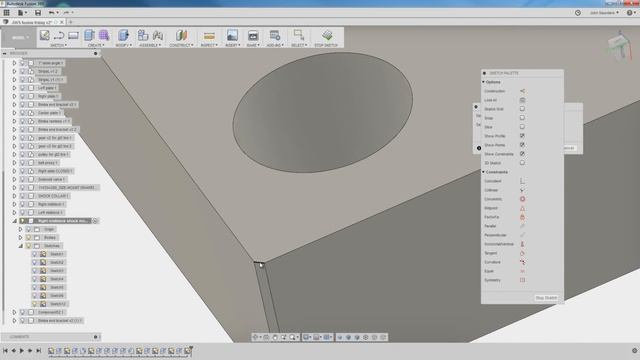The width and height of the screenshot is (640, 360).
Task: Toggle the Show Points checkbox
Action: click(522, 145)
